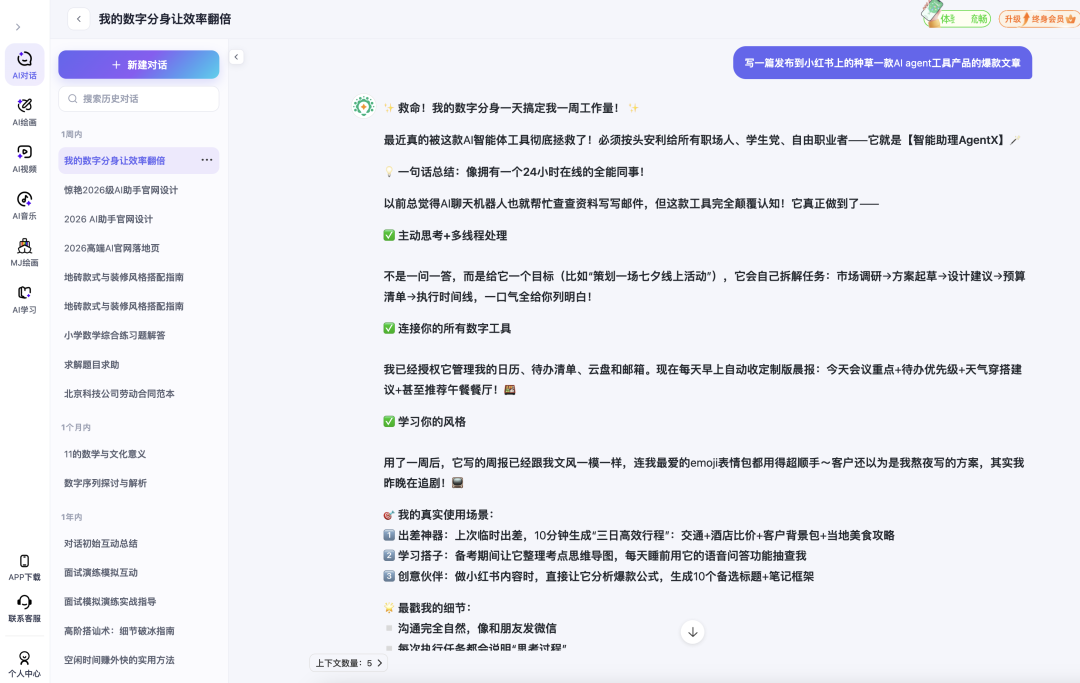Open the AI绘画 drawing tool
Image resolution: width=1080 pixels, height=683 pixels.
pyautogui.click(x=24, y=112)
